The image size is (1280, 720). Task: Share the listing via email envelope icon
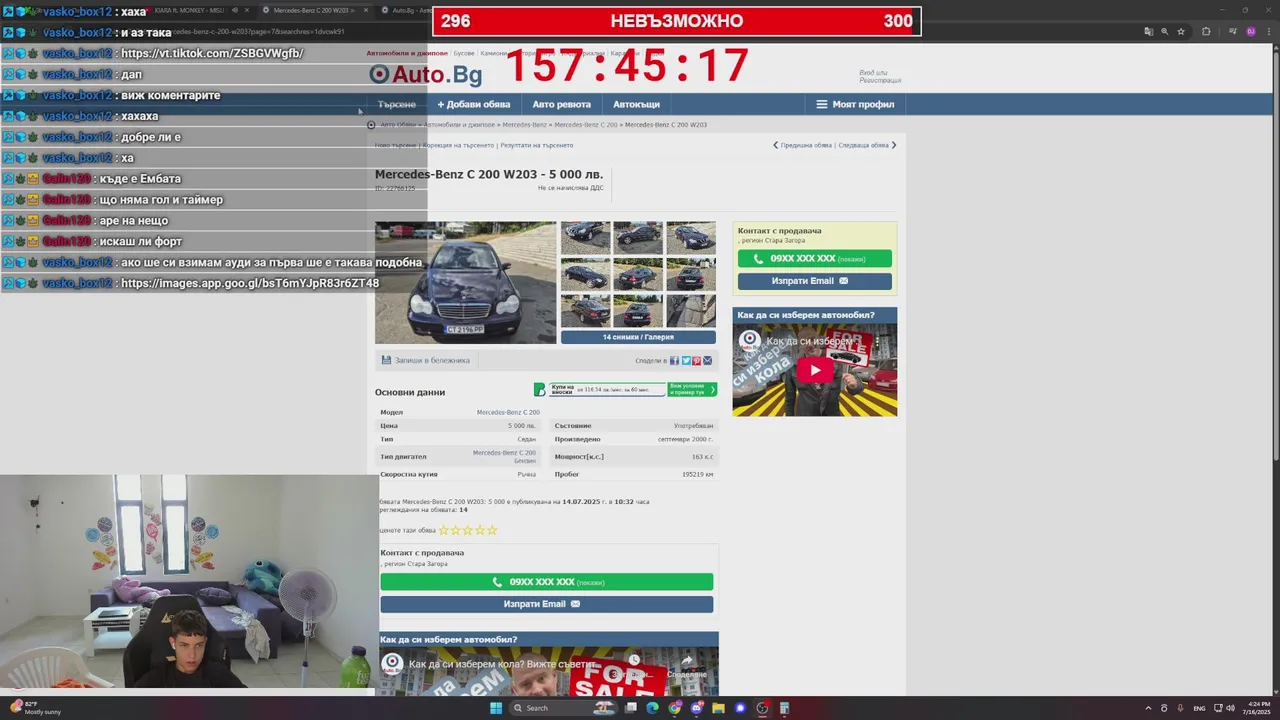click(x=708, y=360)
